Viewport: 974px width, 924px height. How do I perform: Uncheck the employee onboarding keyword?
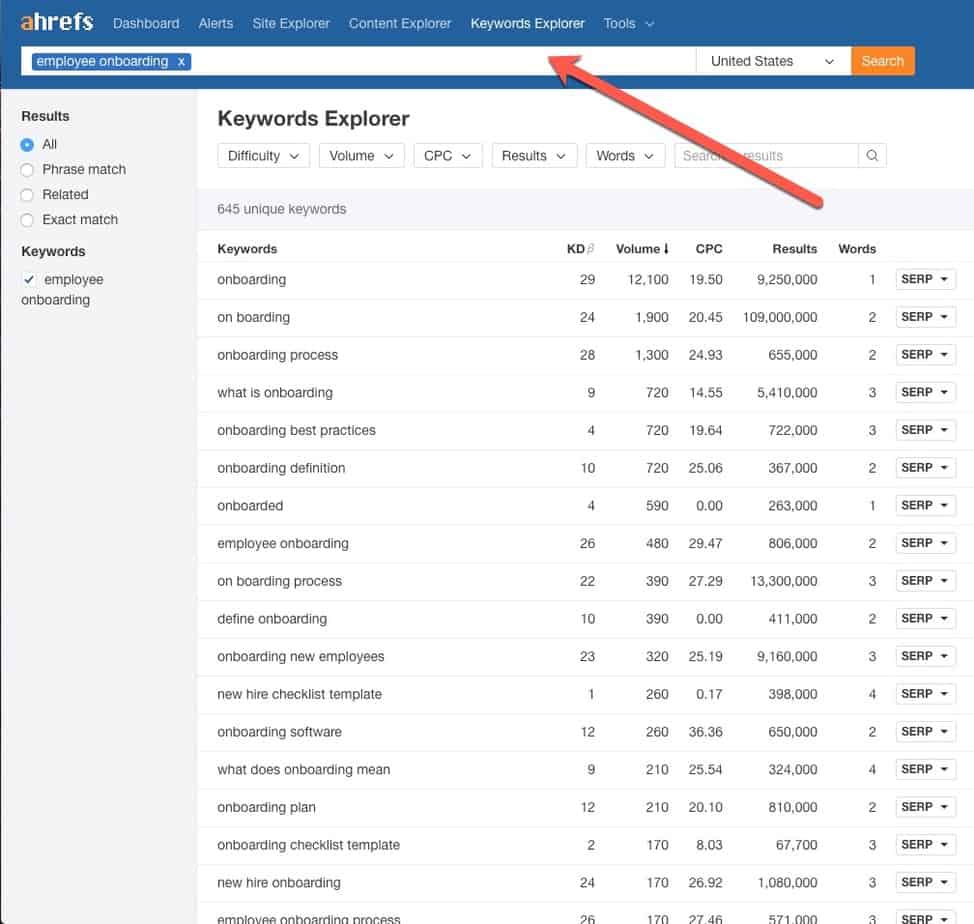(x=29, y=279)
